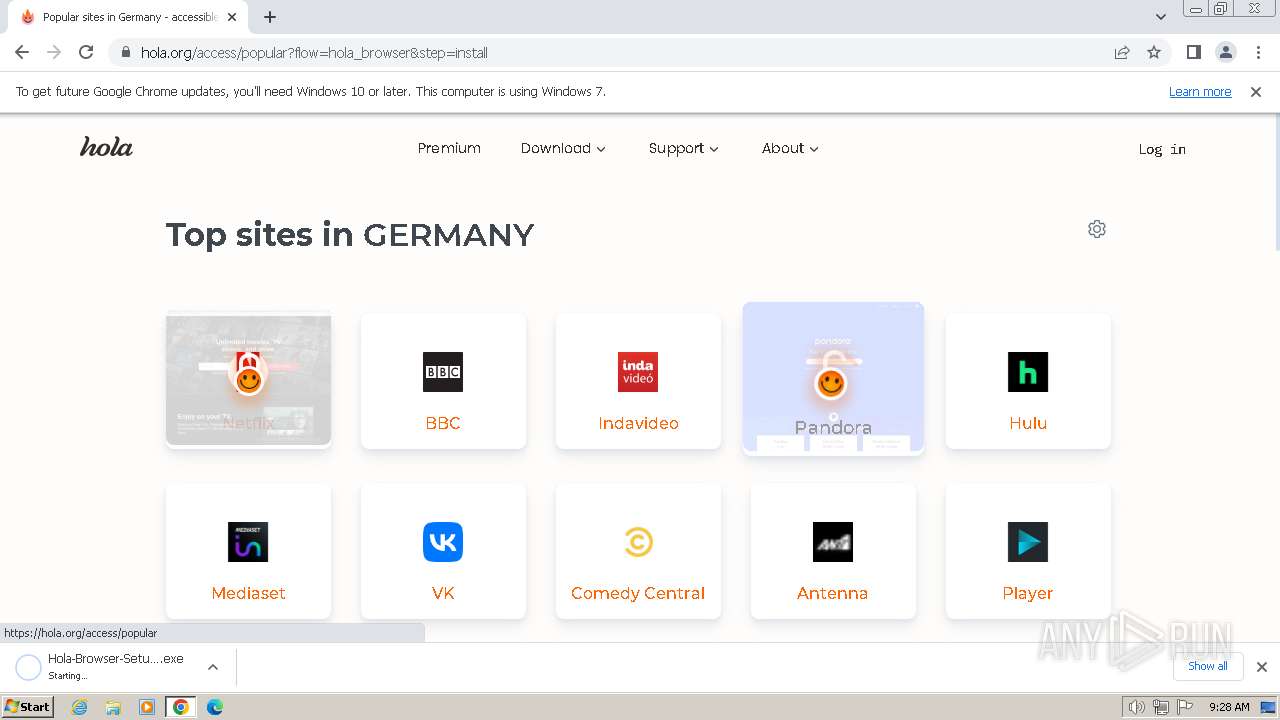Expand the tab search dropdown

(1160, 17)
